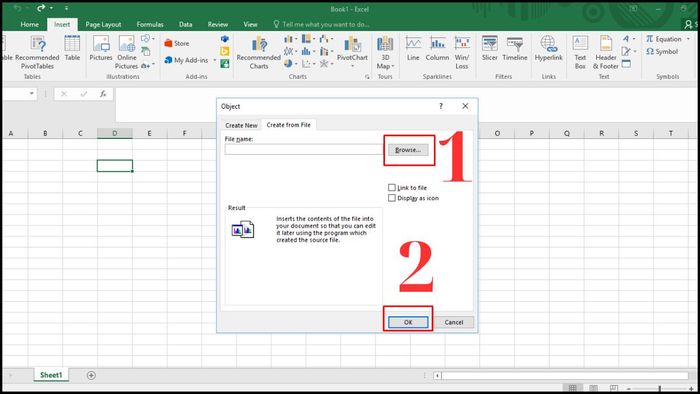Confirm with the OK button

point(408,322)
